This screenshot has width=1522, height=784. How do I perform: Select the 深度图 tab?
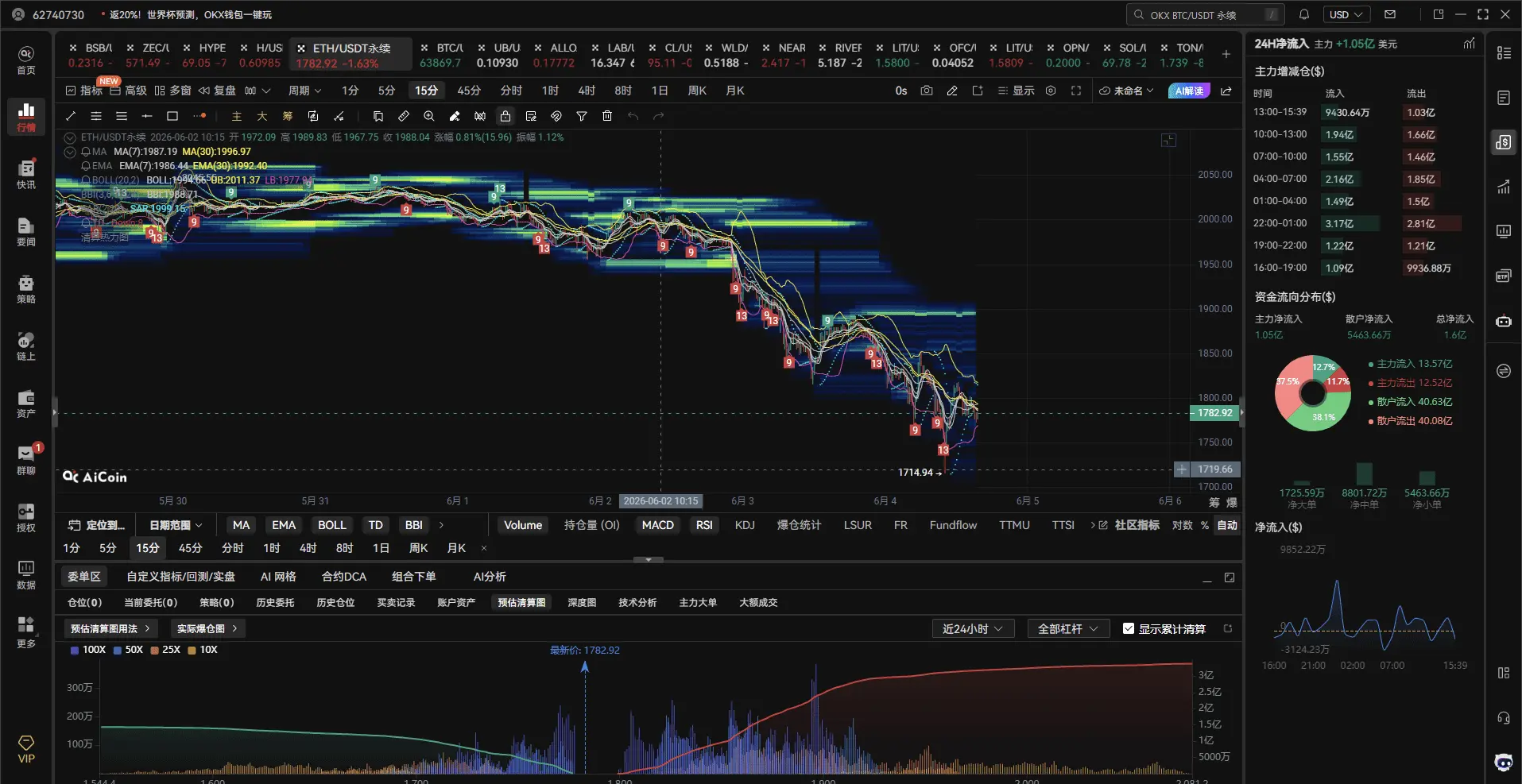coord(582,603)
